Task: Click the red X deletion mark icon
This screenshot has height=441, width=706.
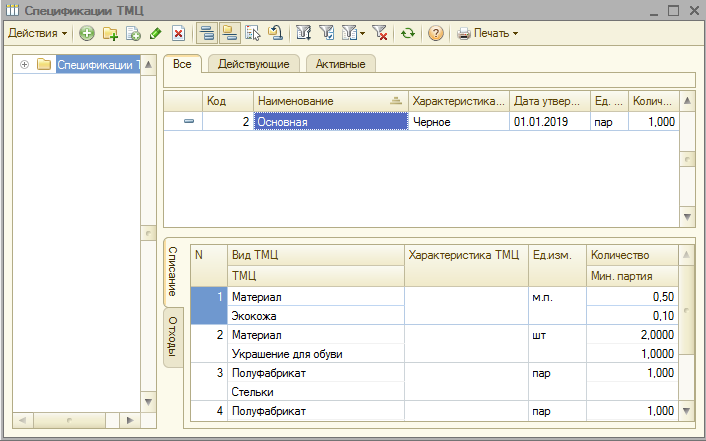Action: point(178,33)
